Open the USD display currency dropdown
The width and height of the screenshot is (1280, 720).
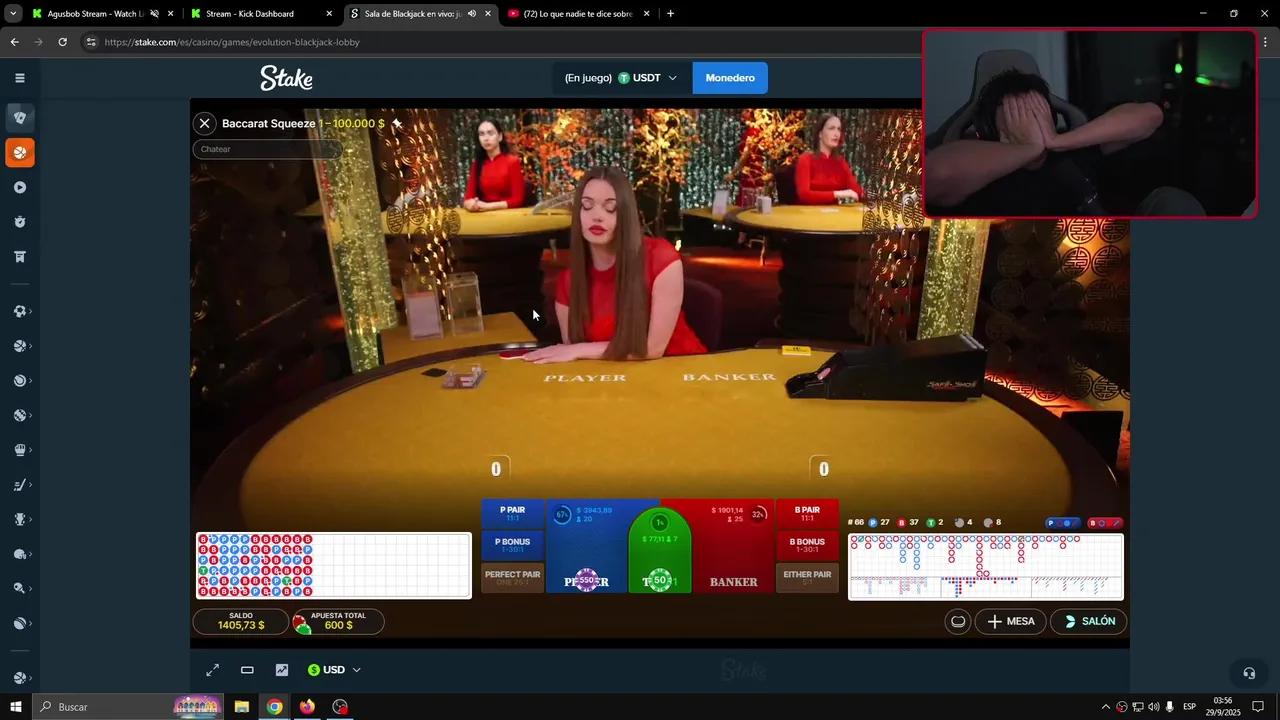point(335,670)
